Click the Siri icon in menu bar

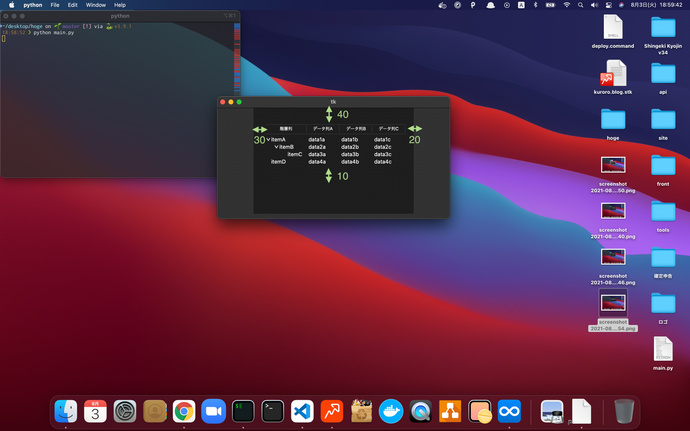coord(621,5)
